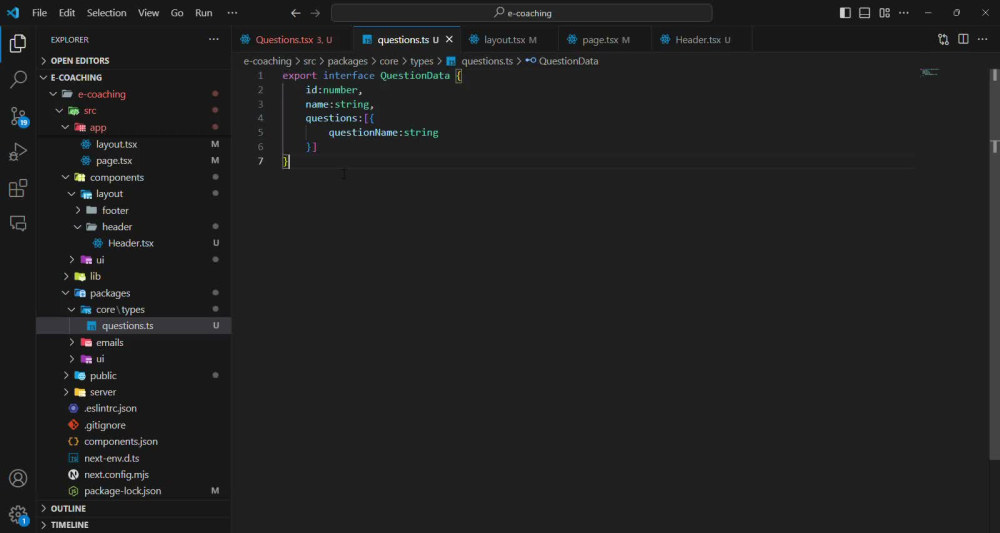
Task: Switch to the page.tsx tab
Action: pyautogui.click(x=605, y=40)
